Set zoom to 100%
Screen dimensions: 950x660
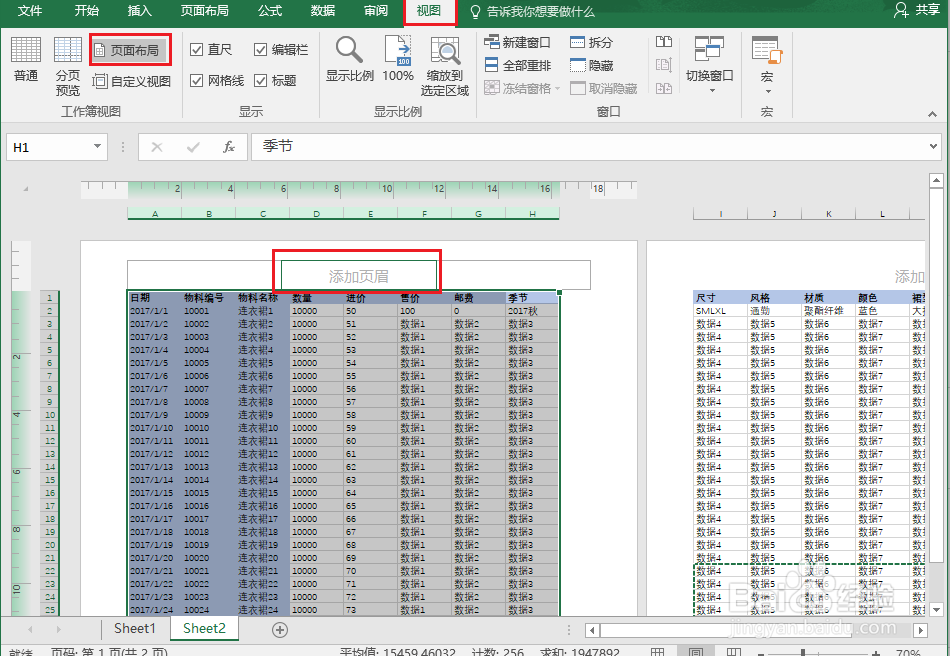click(398, 59)
